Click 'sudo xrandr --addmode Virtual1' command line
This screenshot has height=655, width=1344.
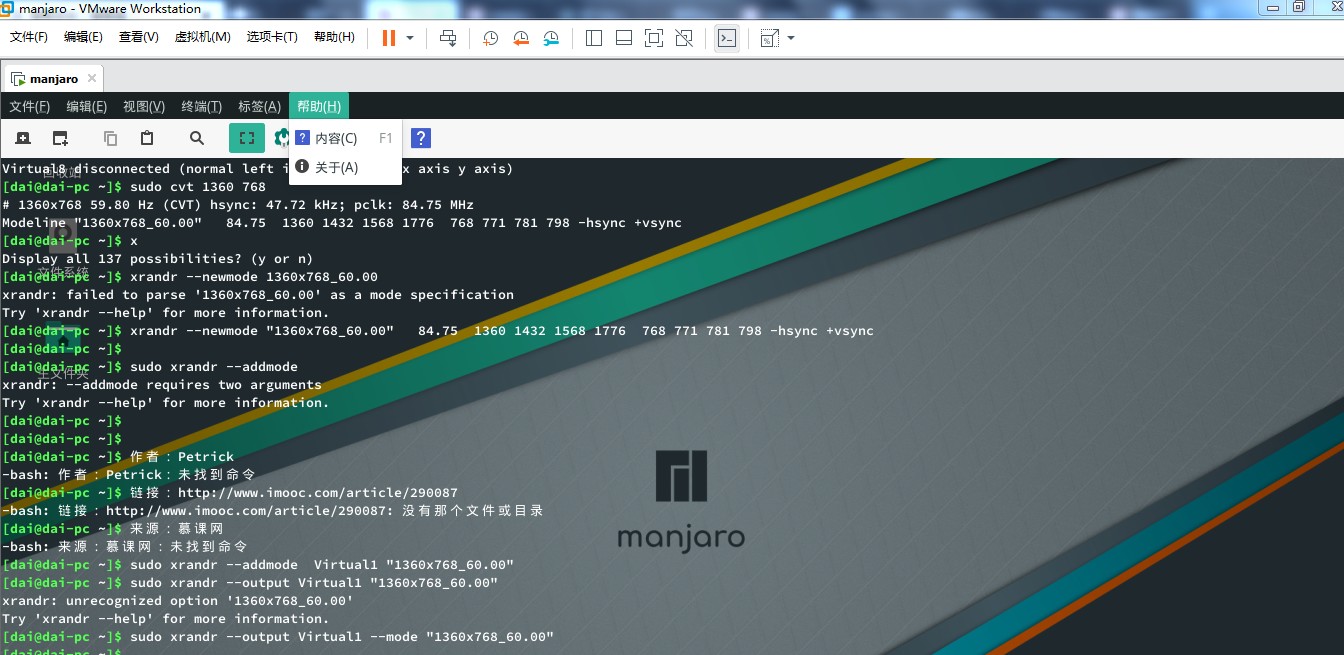click(258, 565)
